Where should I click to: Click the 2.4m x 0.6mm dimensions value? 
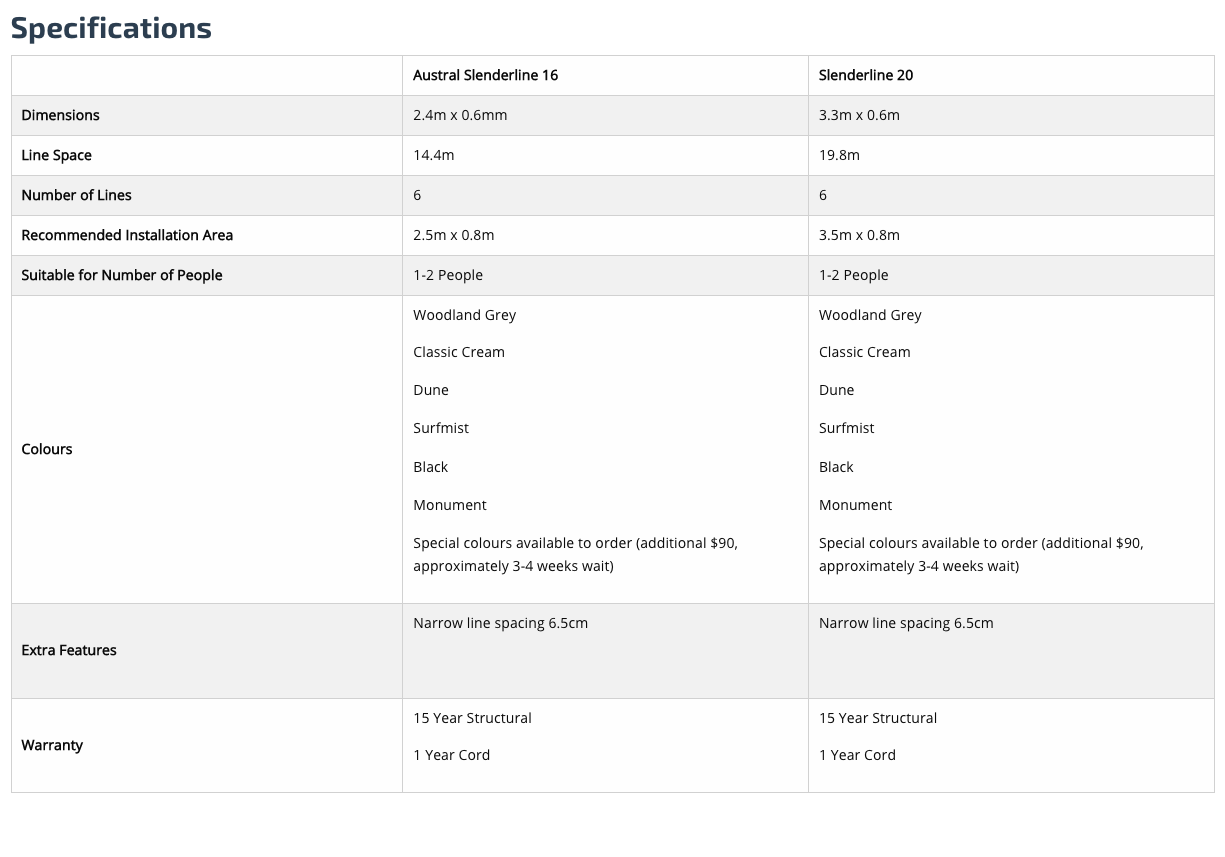pyautogui.click(x=460, y=115)
